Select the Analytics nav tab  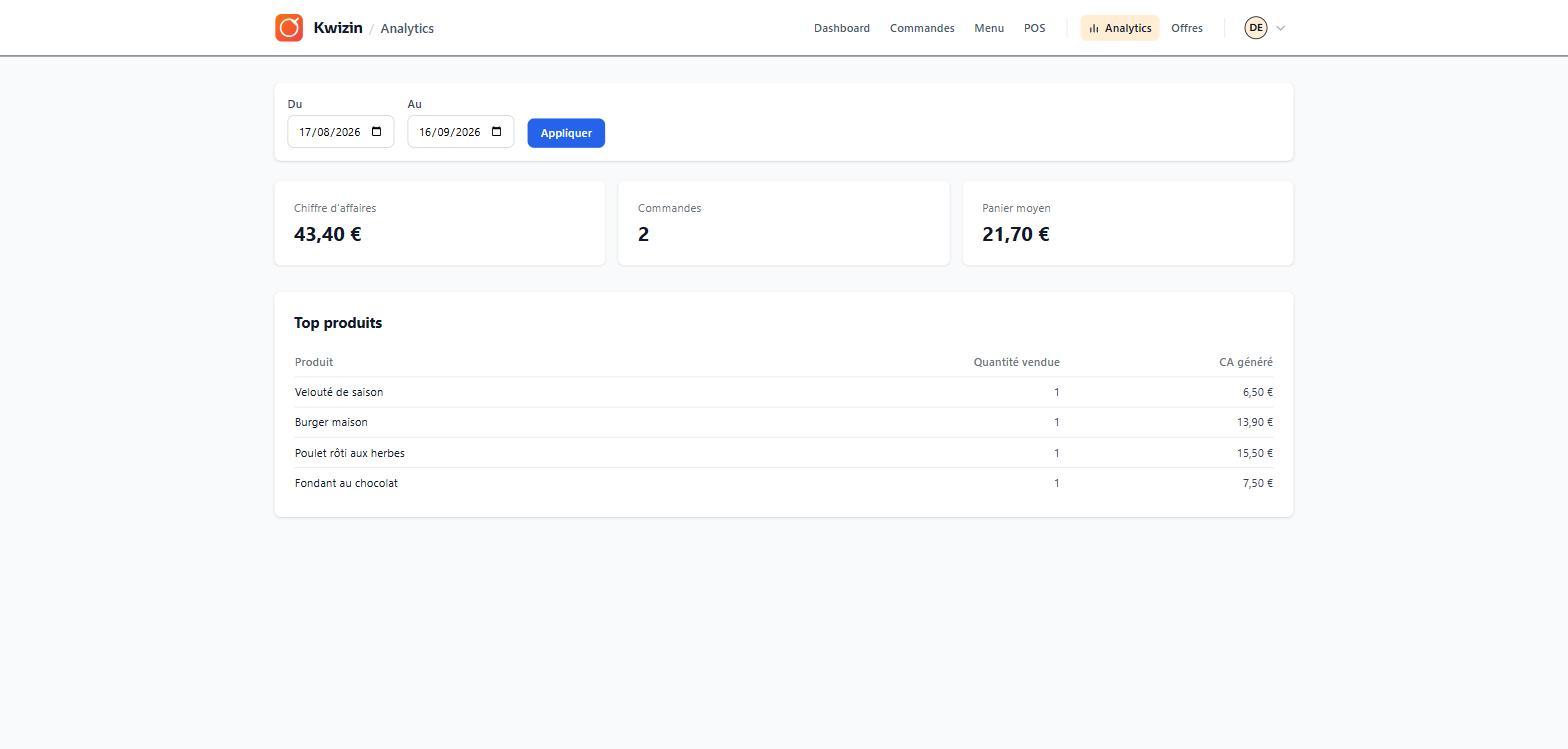coord(1120,28)
